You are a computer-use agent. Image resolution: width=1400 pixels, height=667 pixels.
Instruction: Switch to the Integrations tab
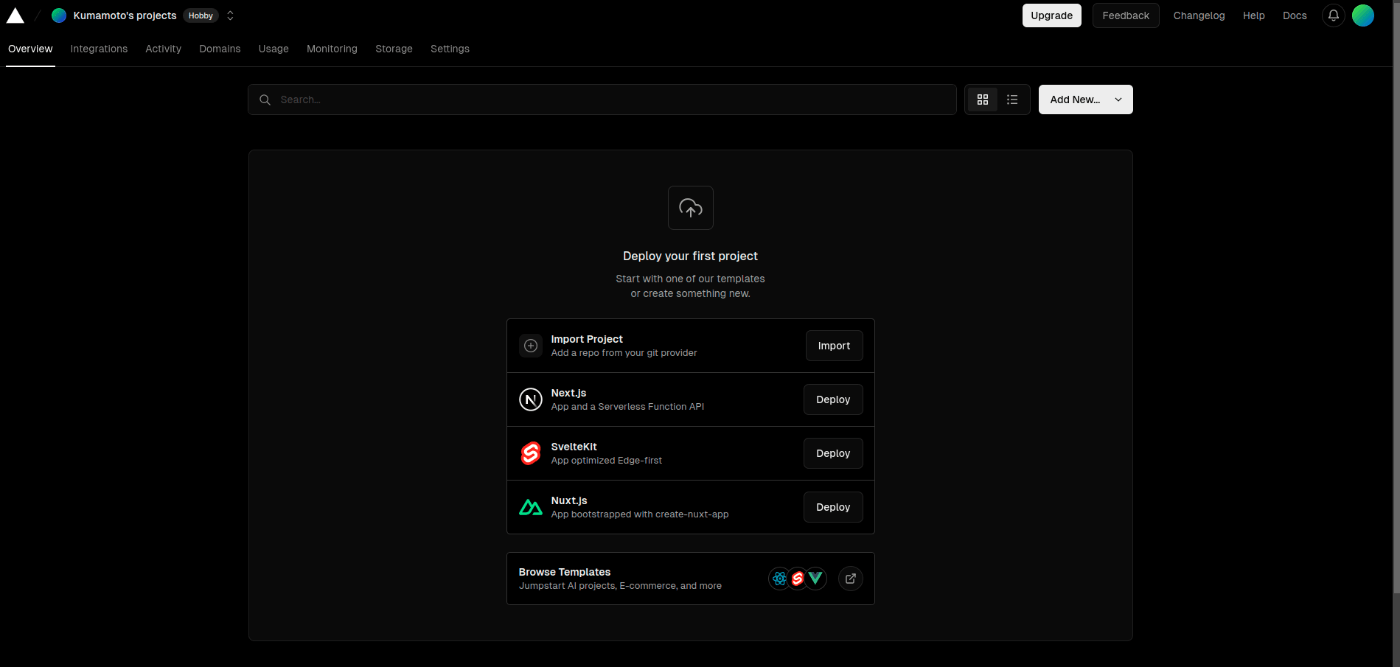(x=99, y=48)
